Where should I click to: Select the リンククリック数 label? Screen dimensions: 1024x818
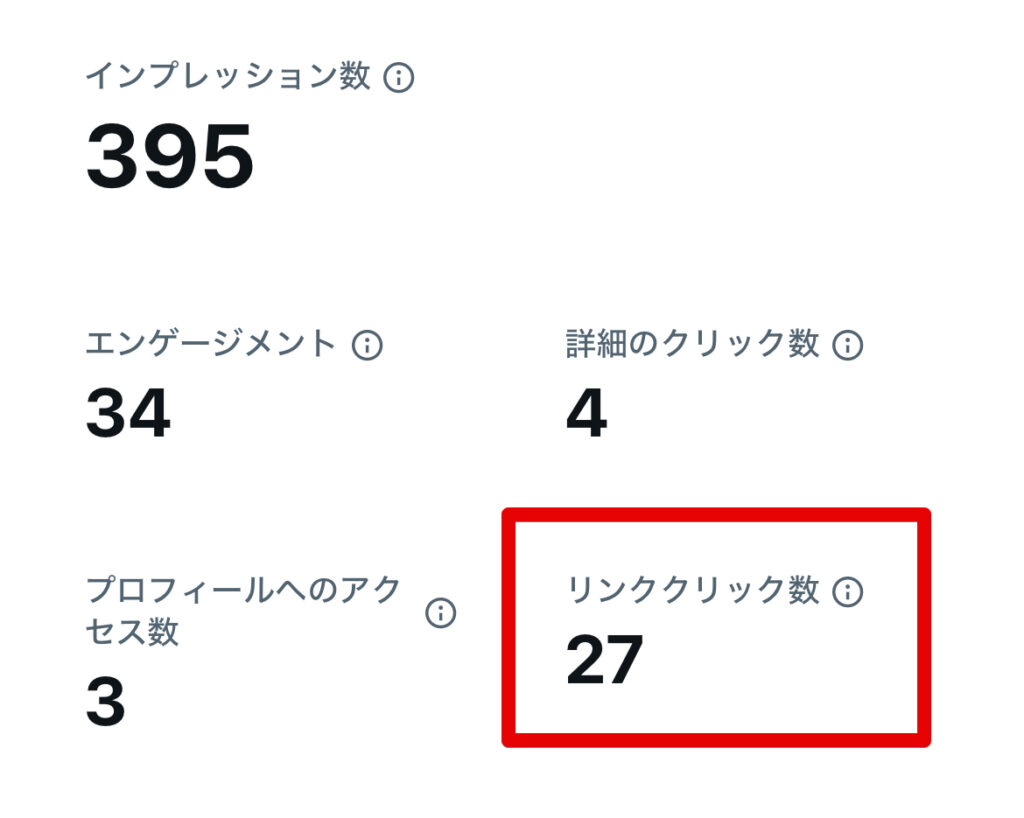pyautogui.click(x=692, y=591)
